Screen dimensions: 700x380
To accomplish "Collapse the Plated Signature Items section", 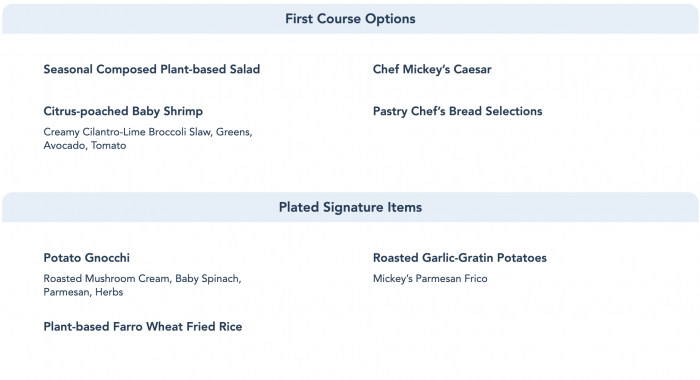I will pyautogui.click(x=350, y=207).
